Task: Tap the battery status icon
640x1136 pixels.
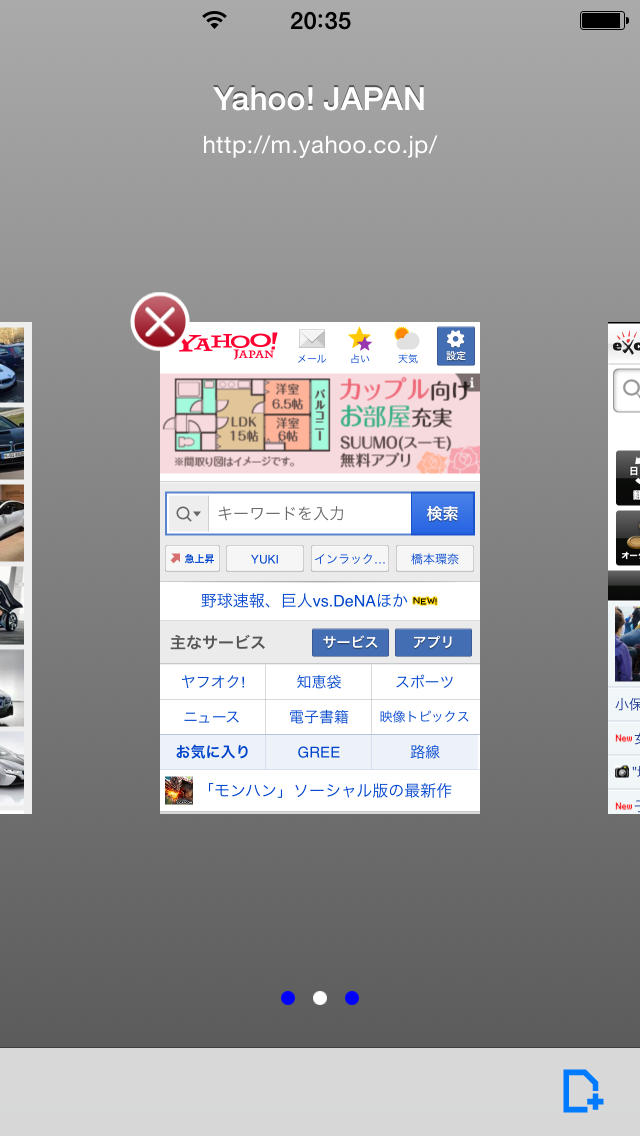Action: [x=603, y=20]
